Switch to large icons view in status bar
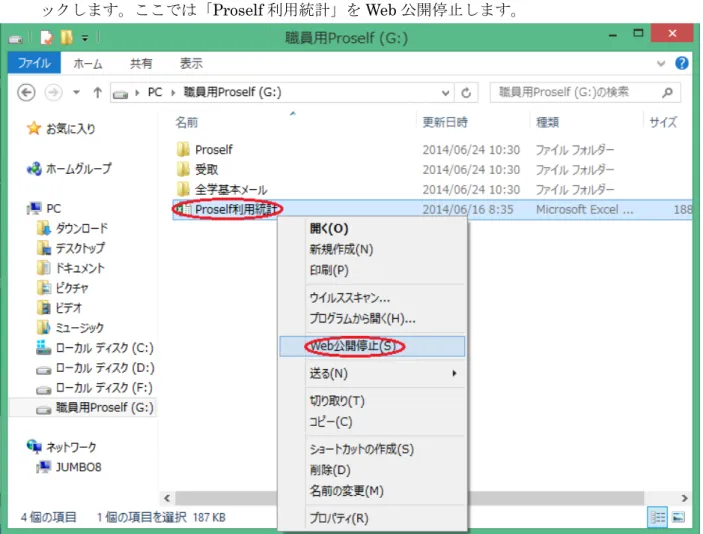703x534 pixels. click(x=678, y=518)
